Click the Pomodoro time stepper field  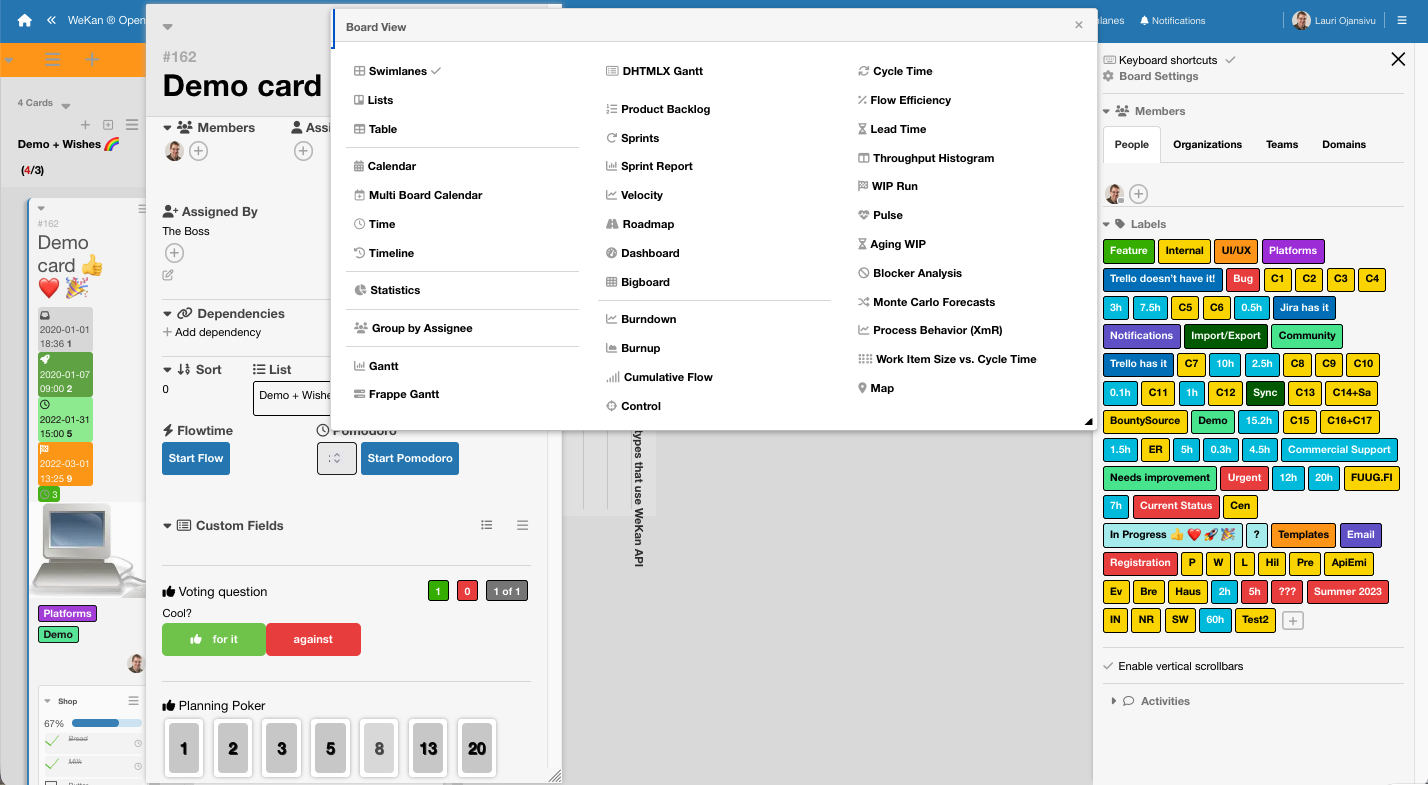tap(337, 458)
